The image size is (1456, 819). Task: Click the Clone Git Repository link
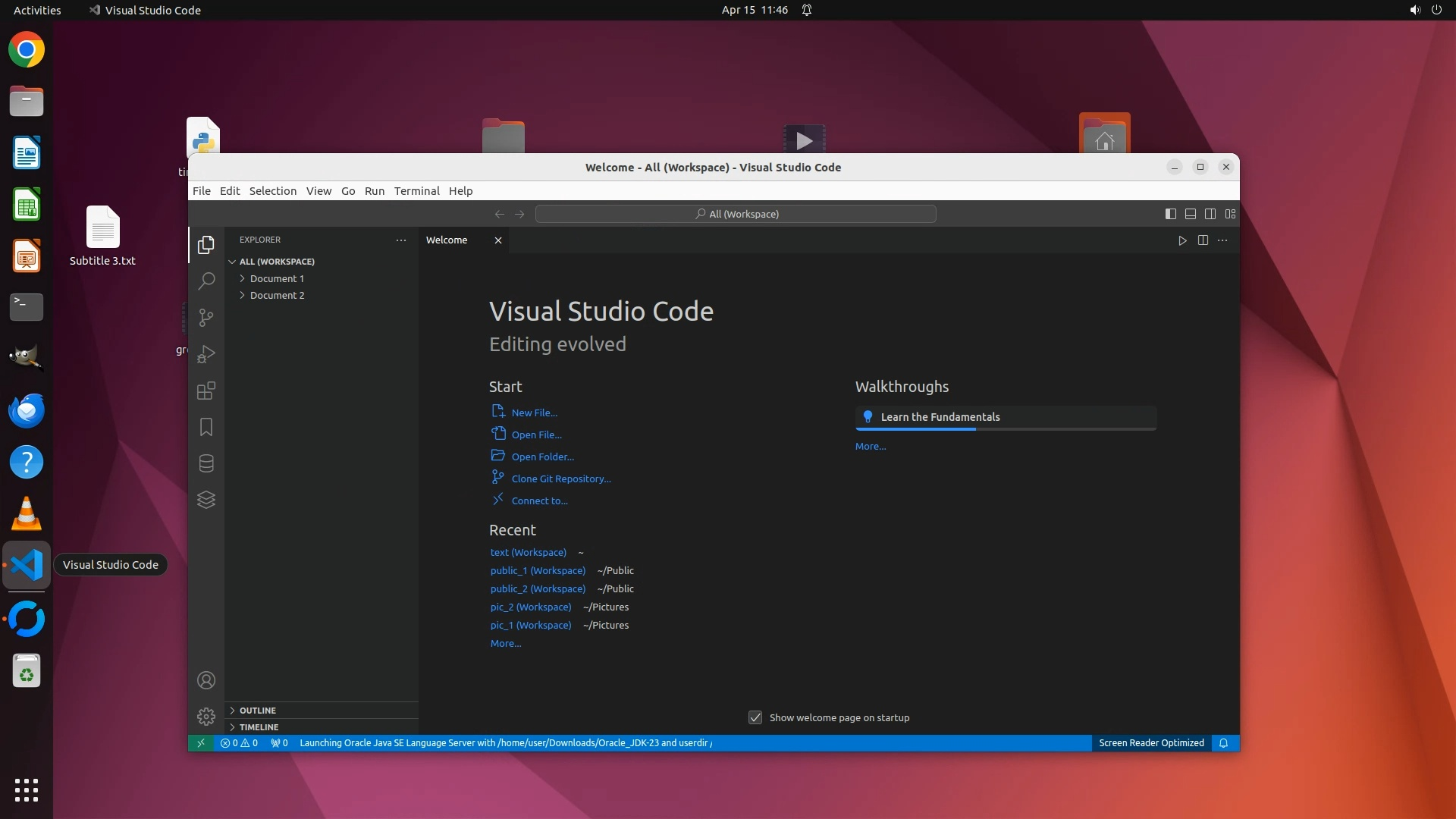click(560, 479)
